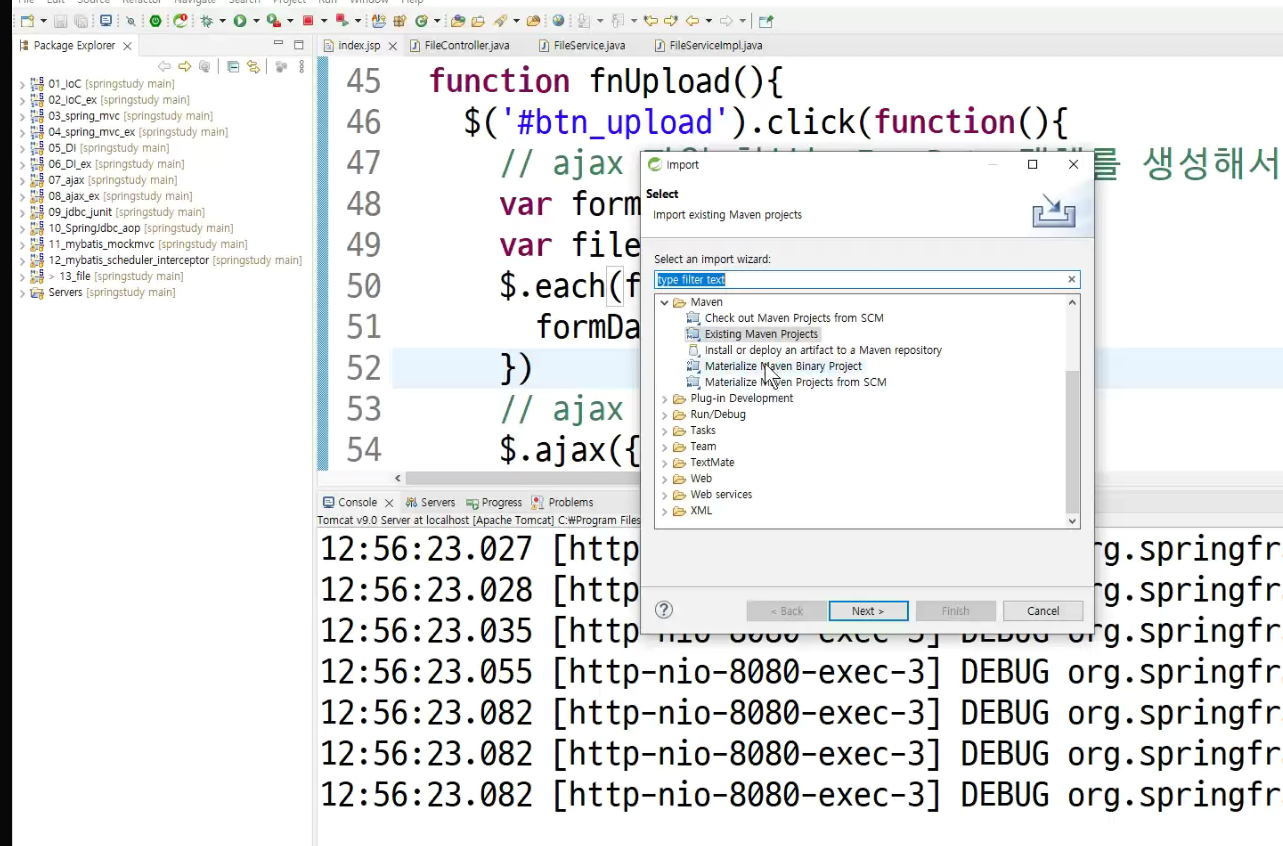1283x846 pixels.
Task: Click the Pin Editor icon in toolbar
Action: 767,20
